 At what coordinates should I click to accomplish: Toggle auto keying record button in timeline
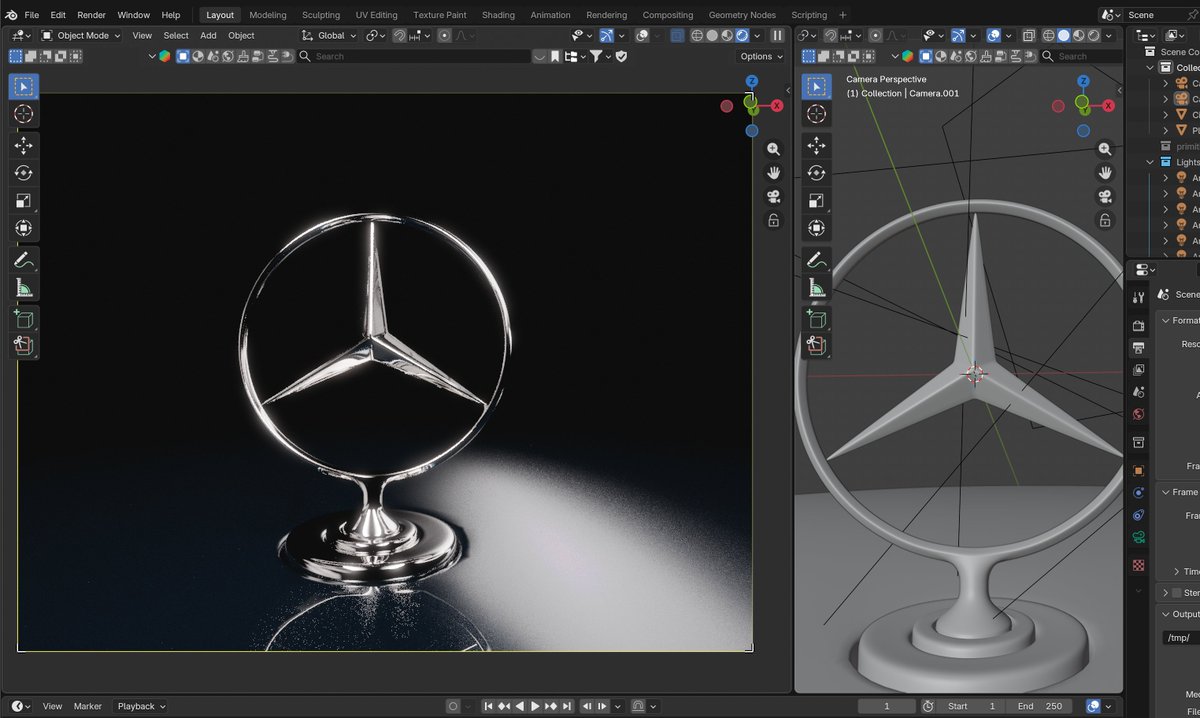(x=453, y=706)
